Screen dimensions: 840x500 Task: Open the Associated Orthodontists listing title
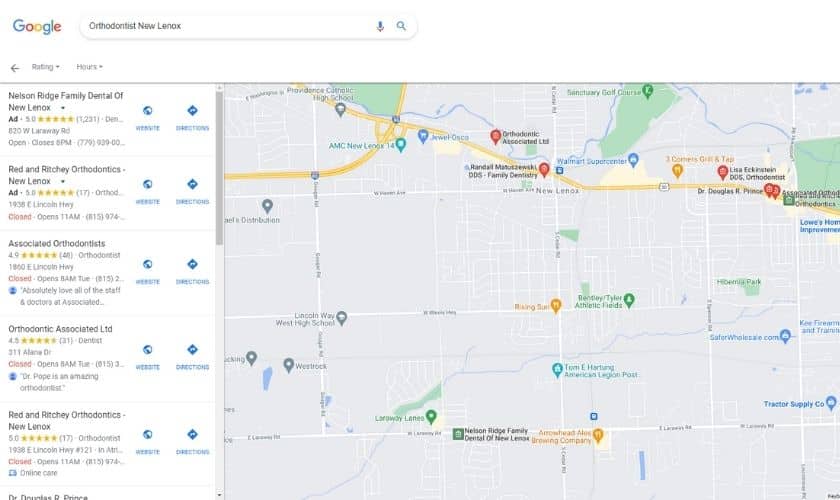pos(57,243)
